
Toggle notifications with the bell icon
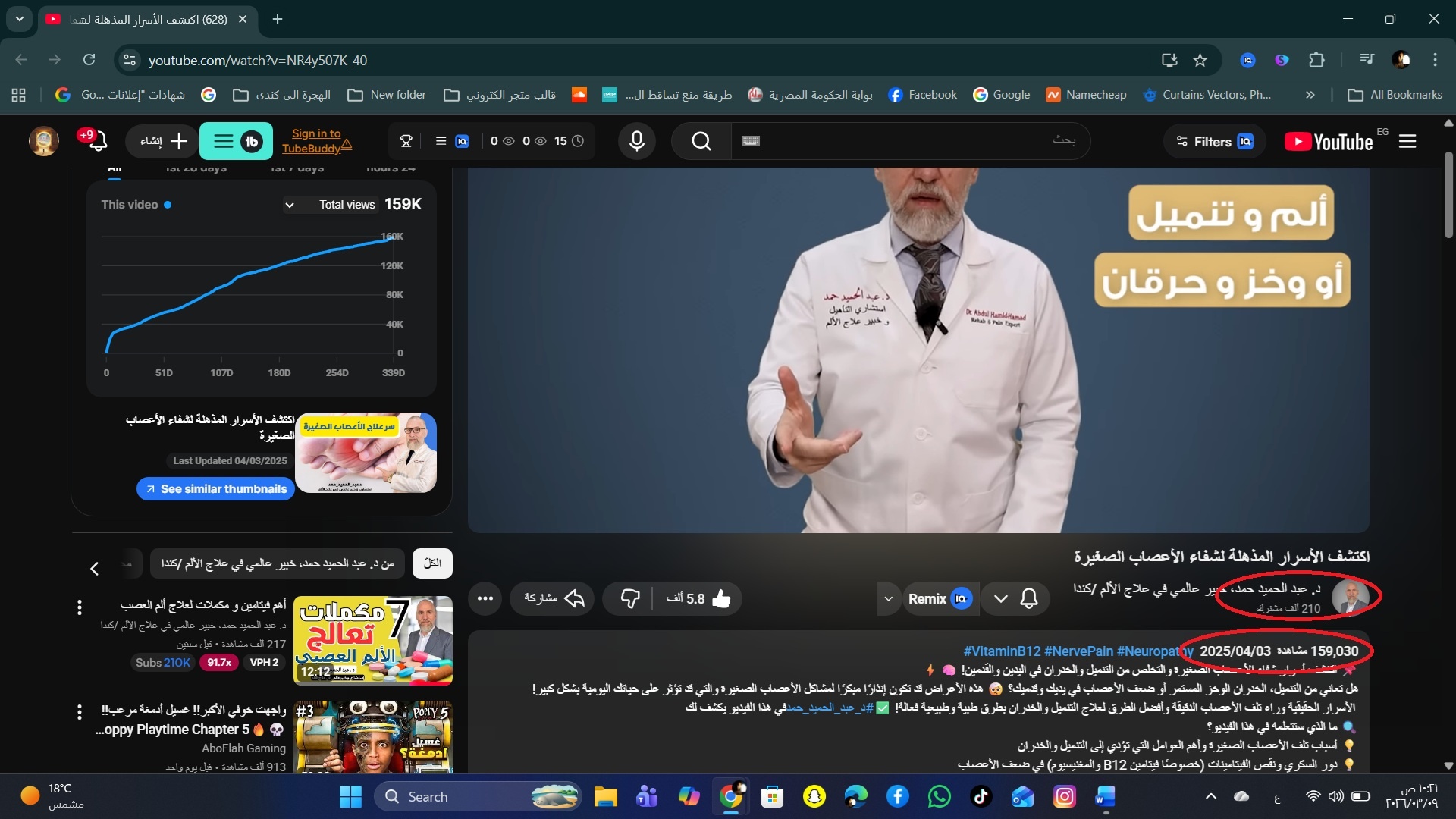pos(1030,598)
